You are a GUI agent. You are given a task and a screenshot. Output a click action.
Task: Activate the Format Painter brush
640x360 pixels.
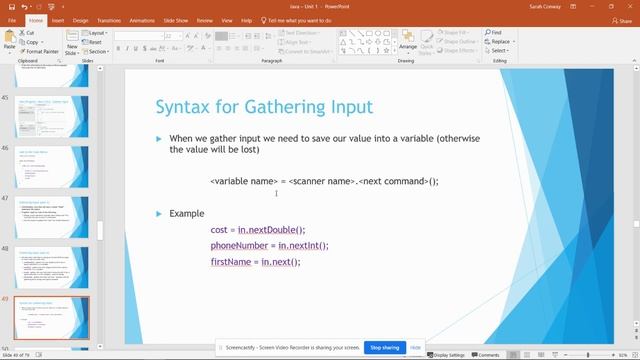click(39, 51)
